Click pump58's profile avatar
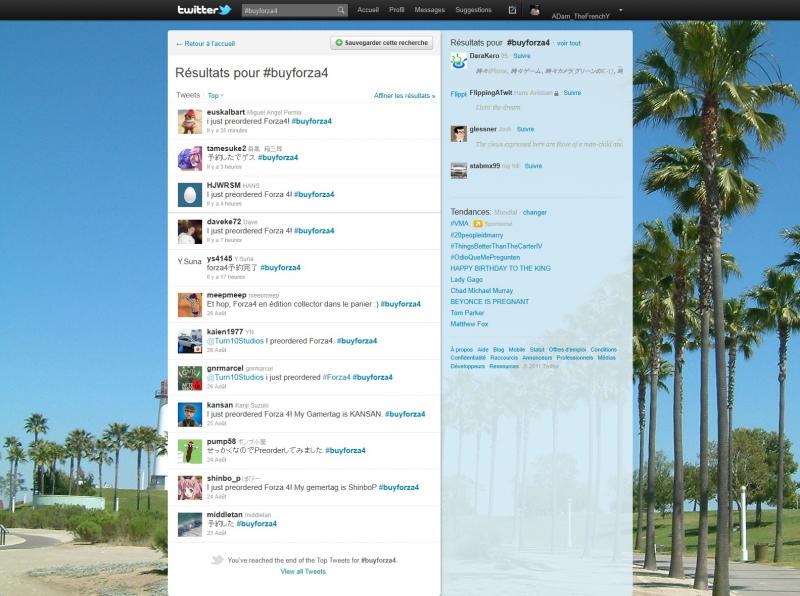 (190, 452)
